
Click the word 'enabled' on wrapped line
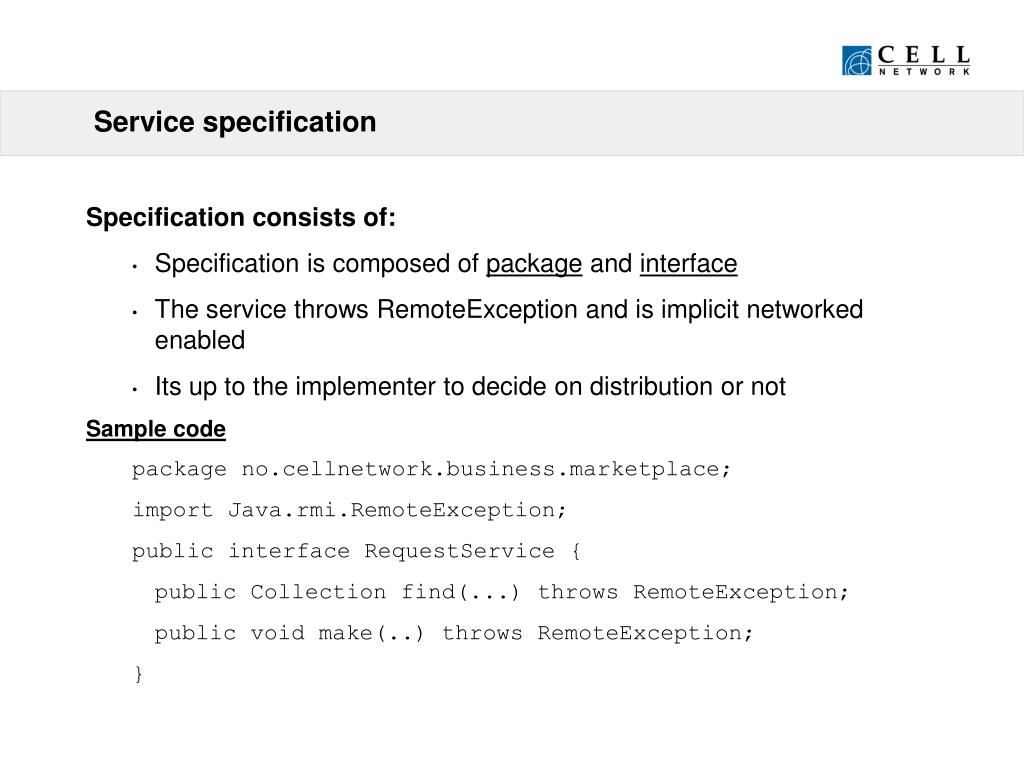pos(200,340)
